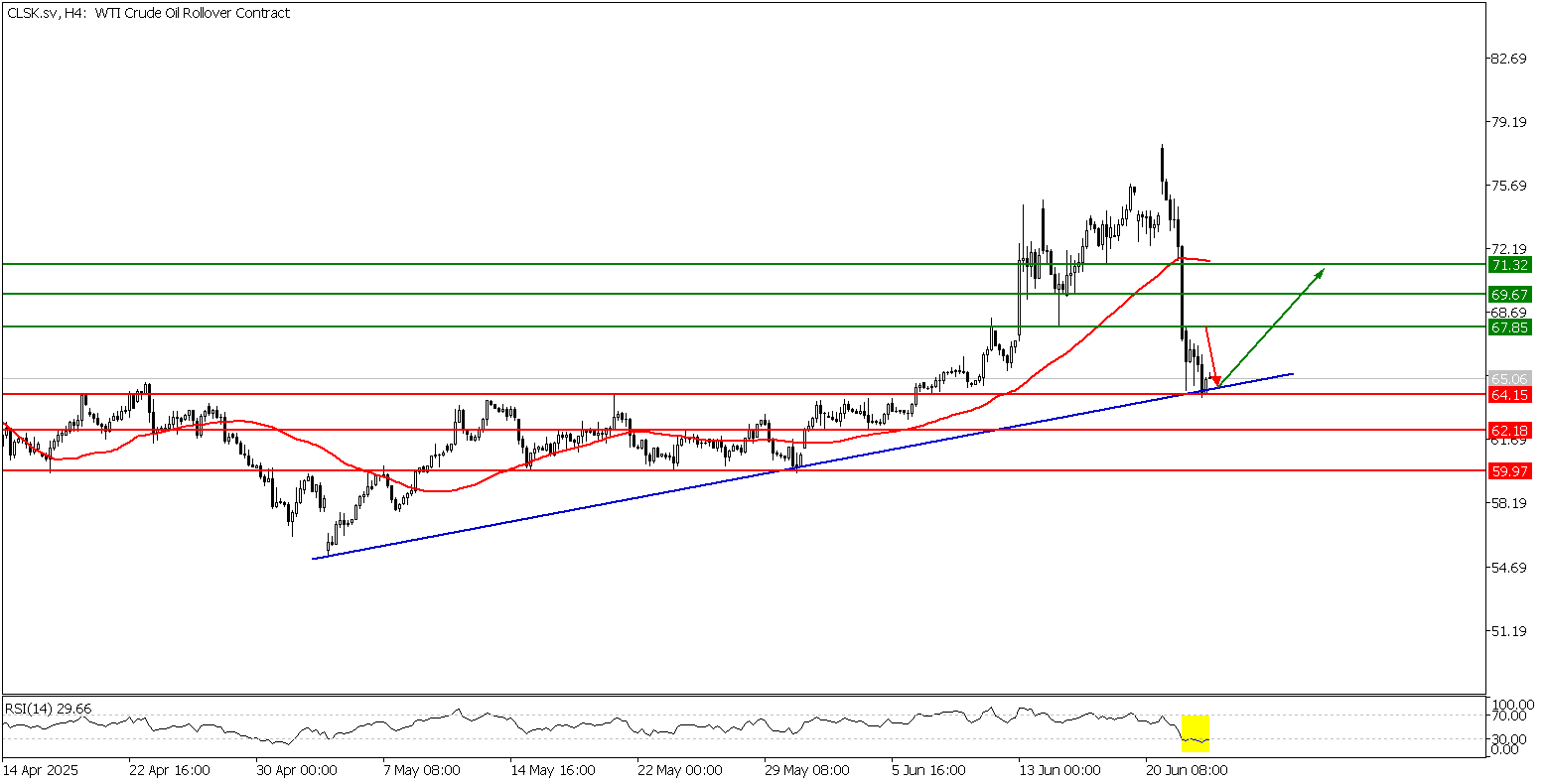Click the highest candlestick wick near 79.19
This screenshot has height=784, width=1547.
coord(1161,149)
